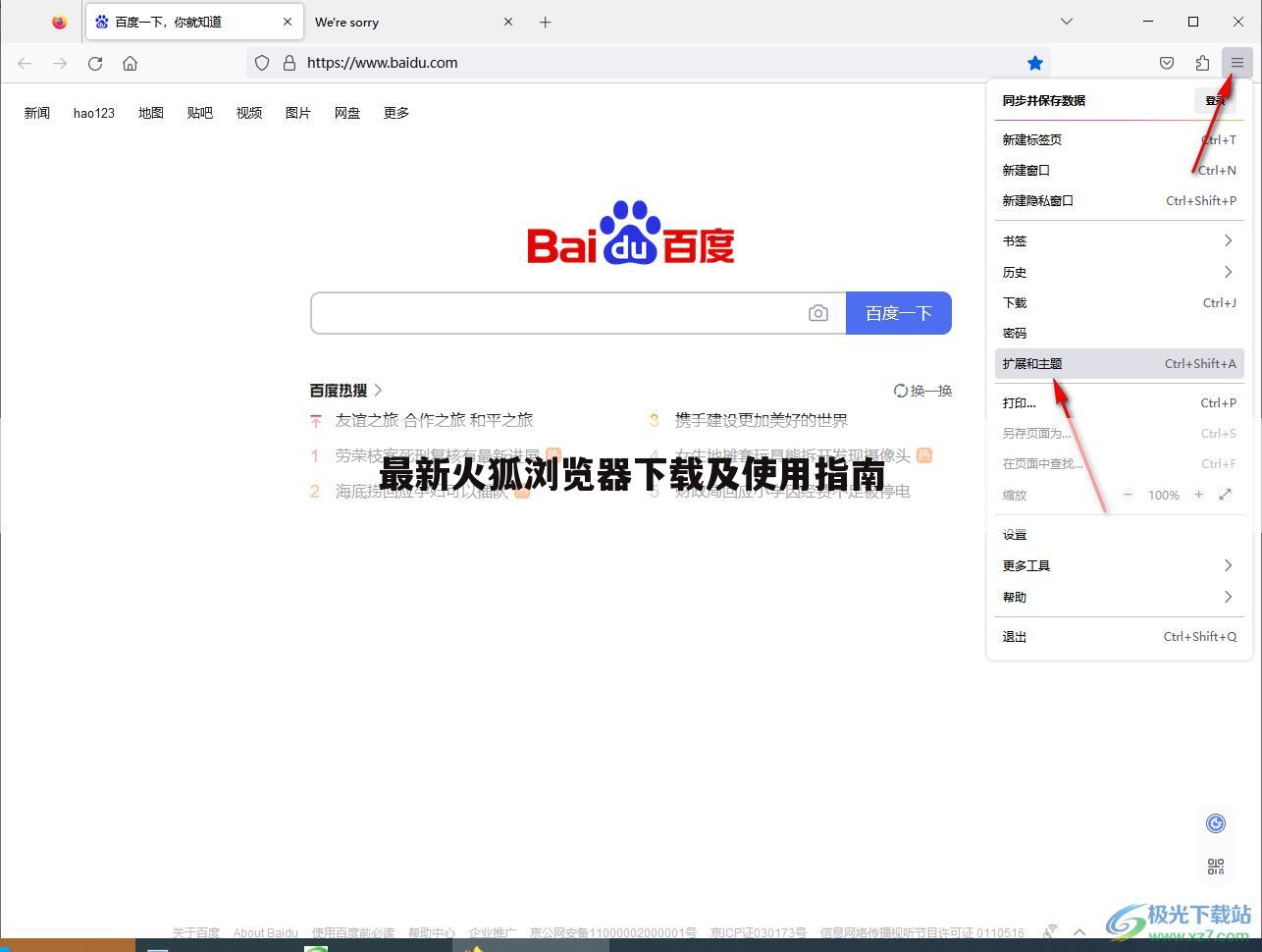Open the hao123 link
This screenshot has height=952, width=1262.
click(94, 113)
